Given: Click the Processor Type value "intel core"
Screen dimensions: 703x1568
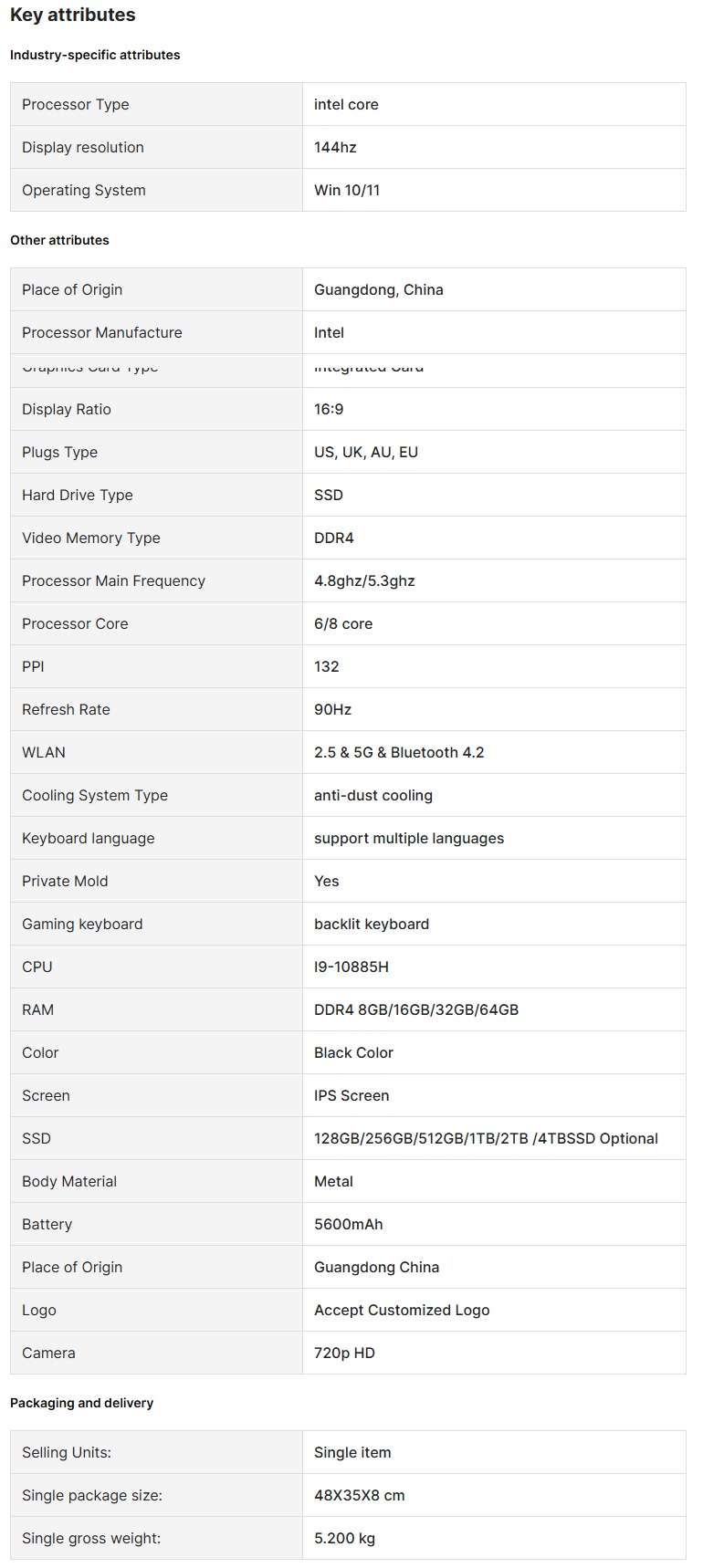Looking at the screenshot, I should click(346, 104).
